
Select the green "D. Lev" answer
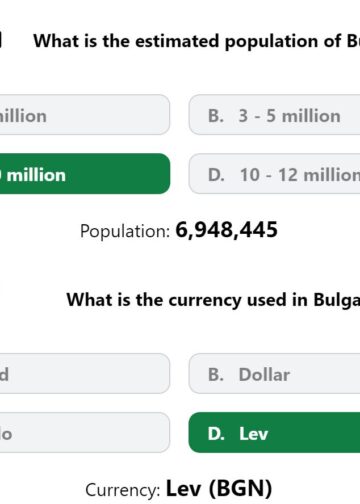274,432
